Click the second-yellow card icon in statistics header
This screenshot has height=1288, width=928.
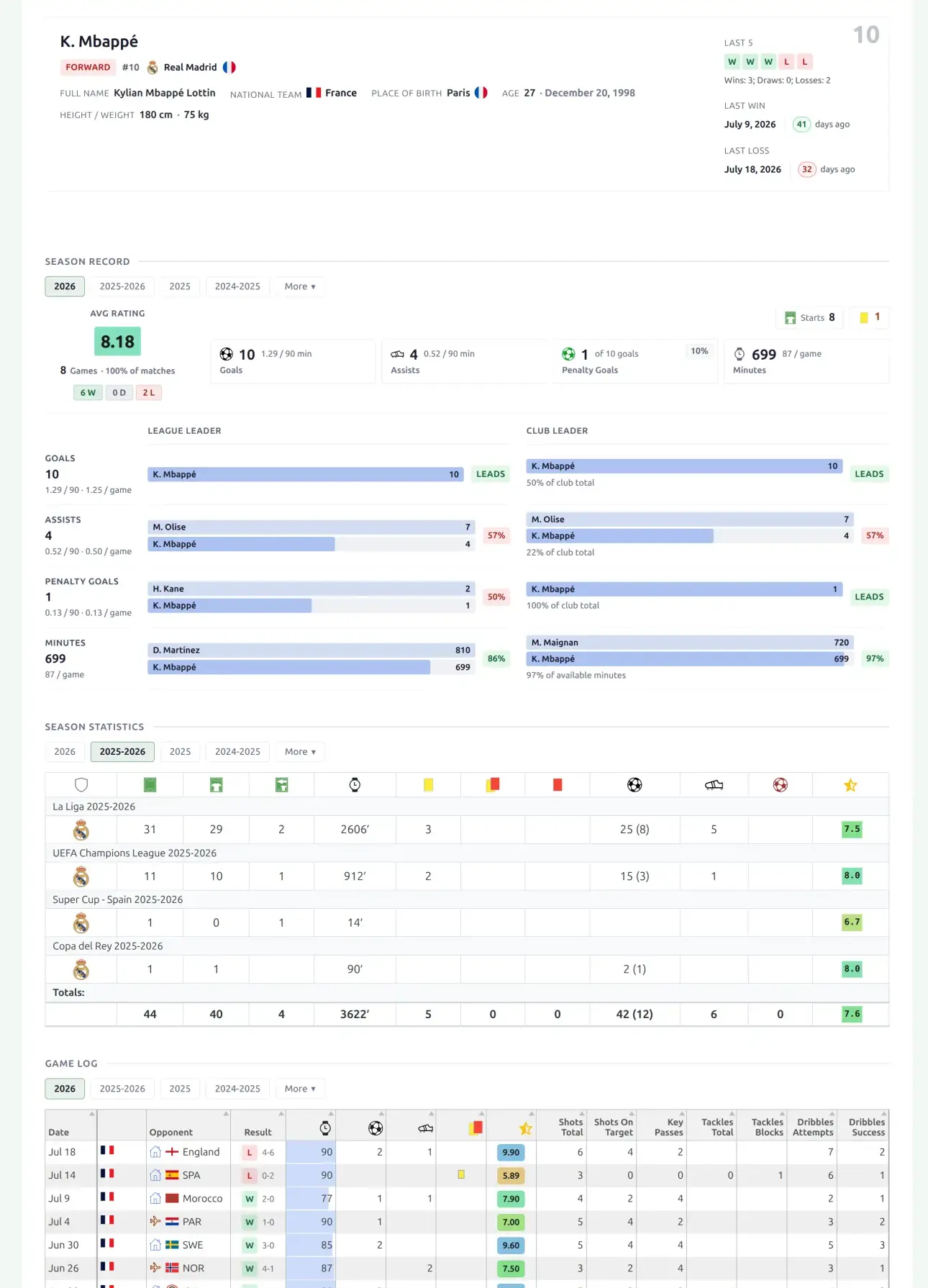[x=493, y=785]
